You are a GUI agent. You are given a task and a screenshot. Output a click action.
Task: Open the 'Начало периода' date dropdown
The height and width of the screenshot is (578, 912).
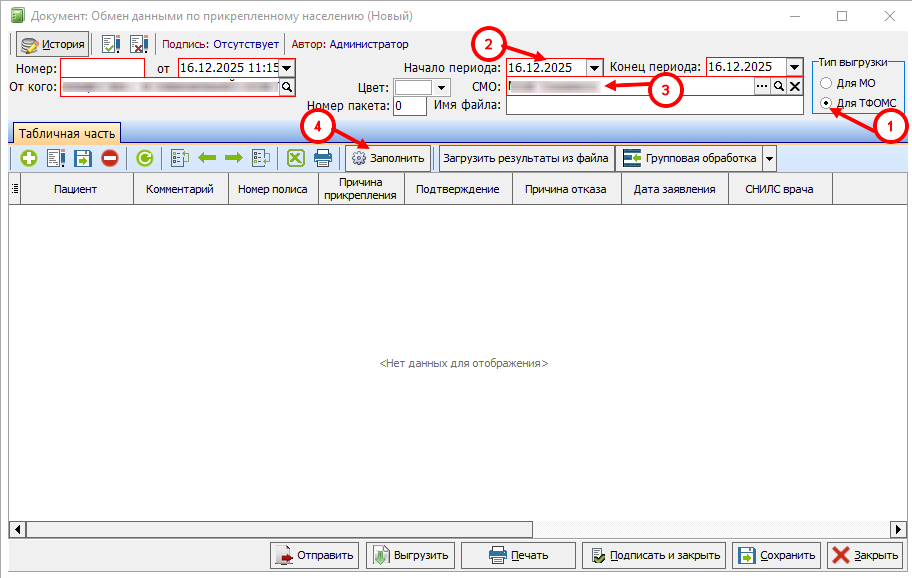tap(595, 67)
